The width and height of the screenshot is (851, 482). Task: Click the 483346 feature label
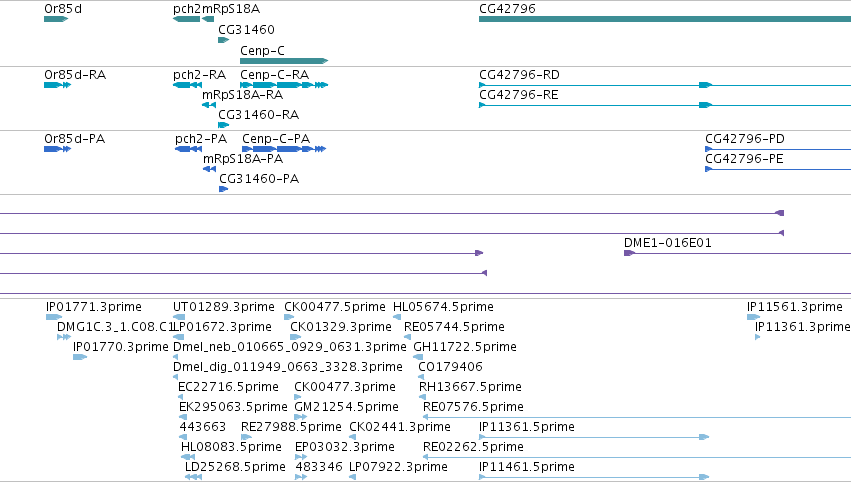pos(319,467)
